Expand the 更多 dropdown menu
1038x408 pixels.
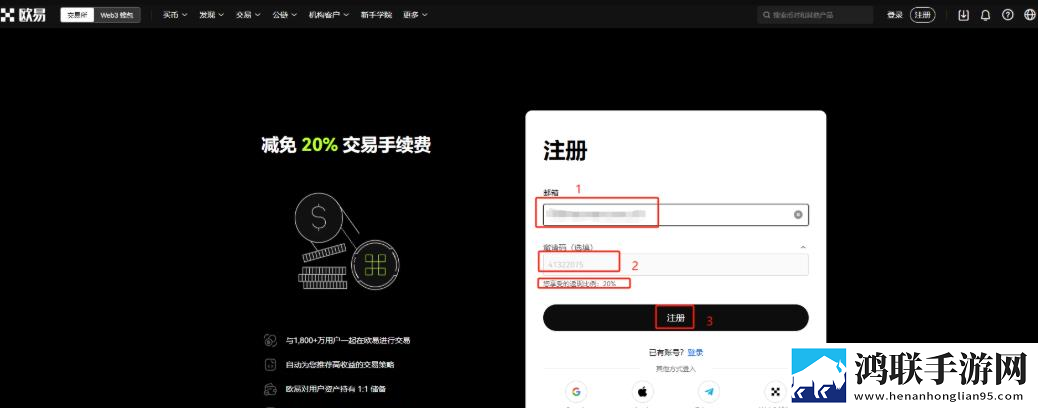point(415,15)
